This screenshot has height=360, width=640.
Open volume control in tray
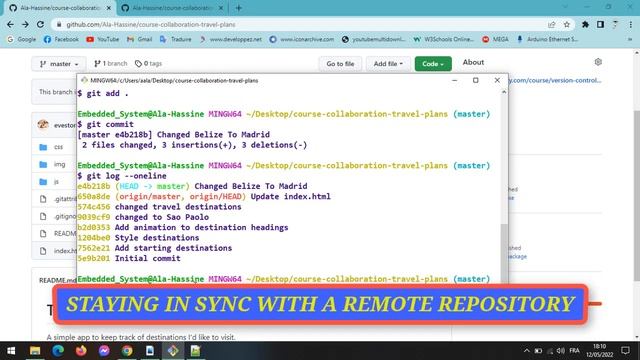[x=561, y=351]
